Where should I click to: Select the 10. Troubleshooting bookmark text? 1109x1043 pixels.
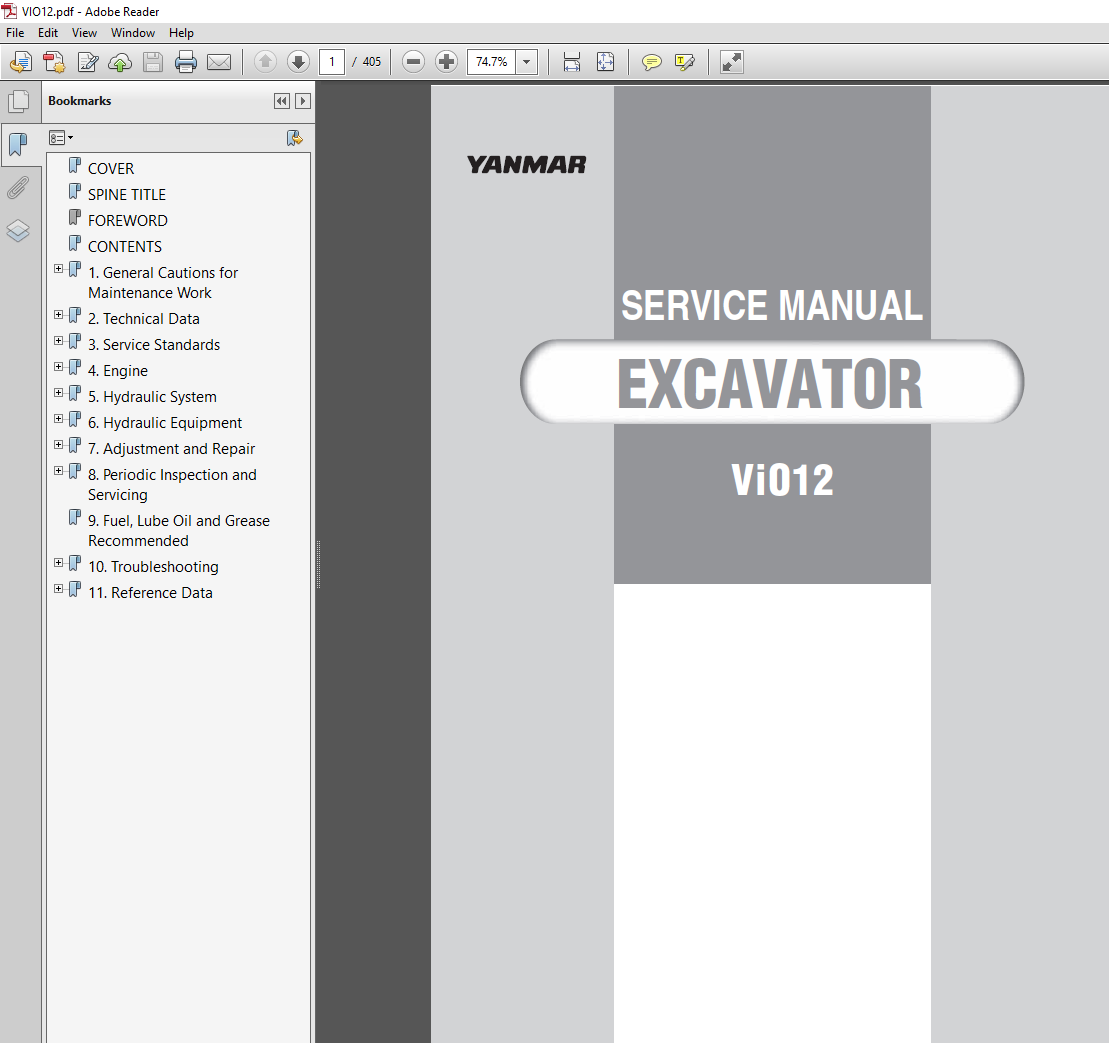[x=153, y=567]
